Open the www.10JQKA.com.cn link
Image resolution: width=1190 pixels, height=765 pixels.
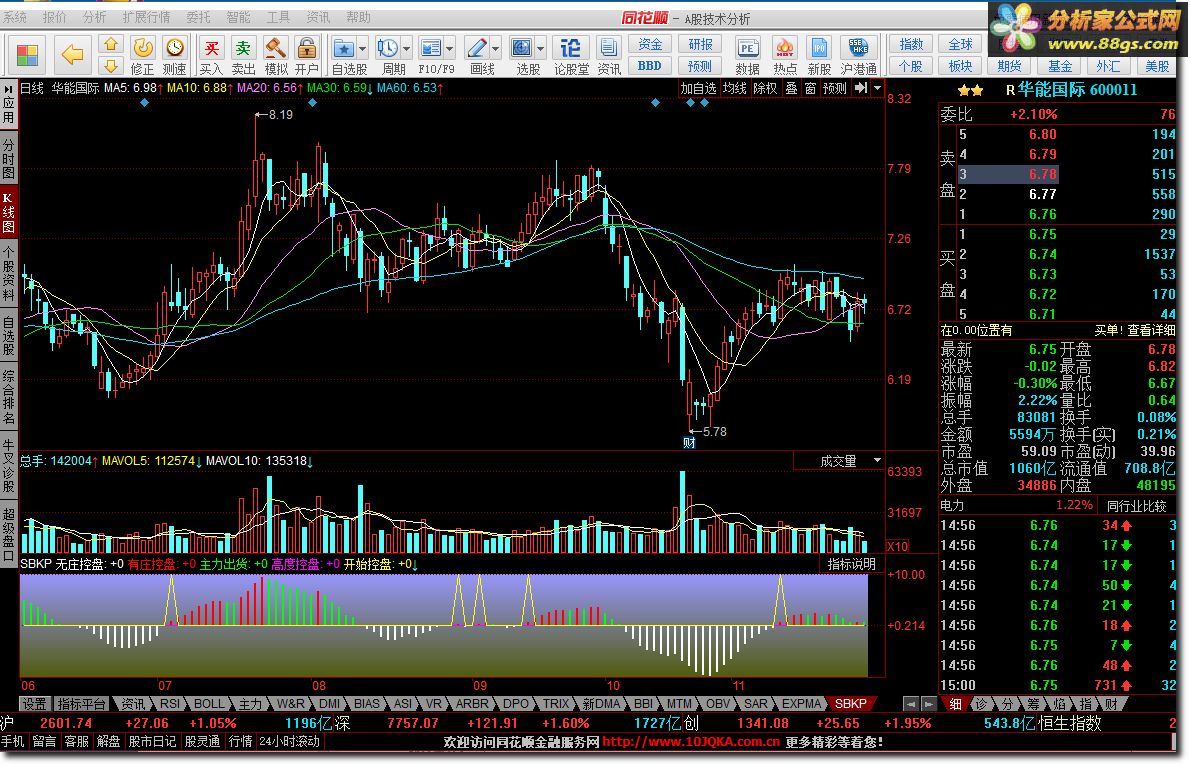tap(691, 742)
